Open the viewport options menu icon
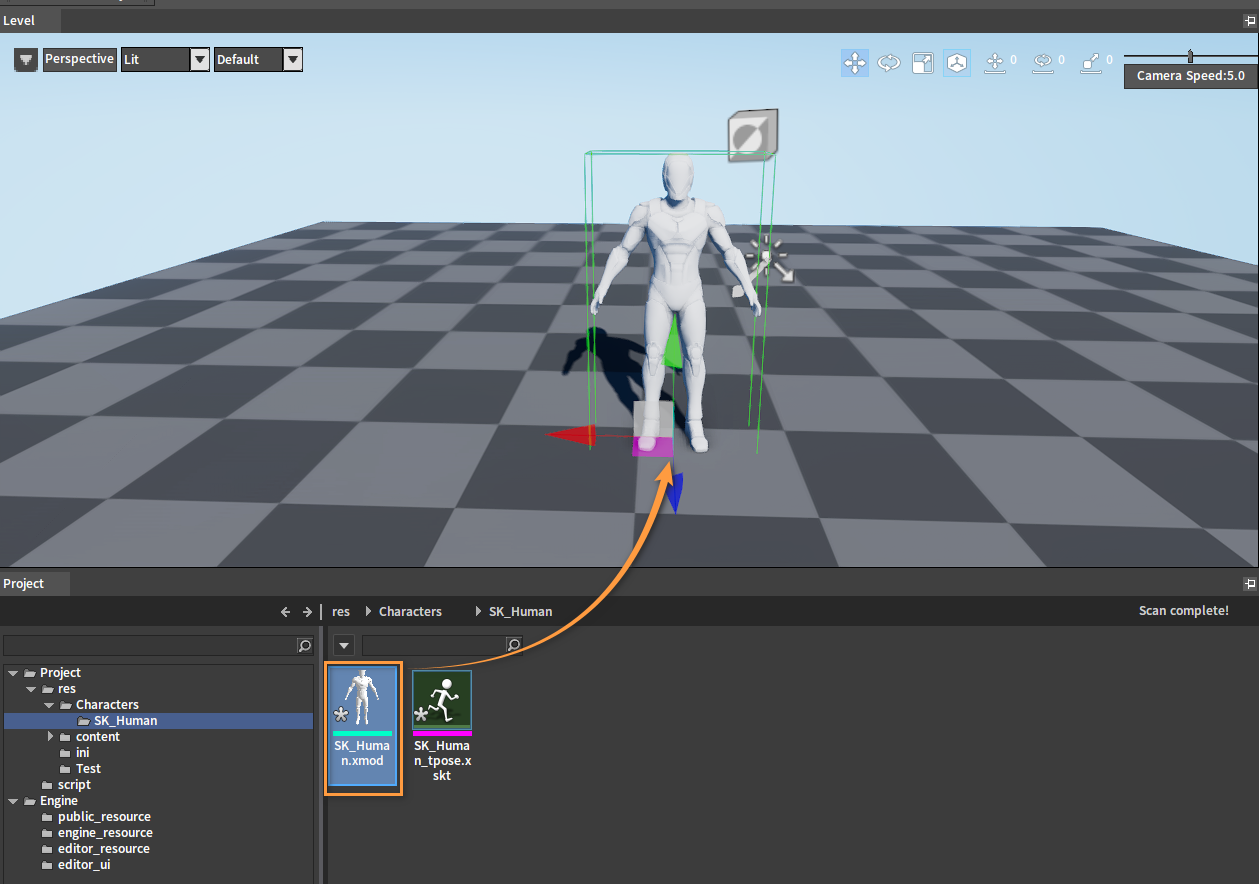Viewport: 1259px width, 884px height. tap(26, 60)
